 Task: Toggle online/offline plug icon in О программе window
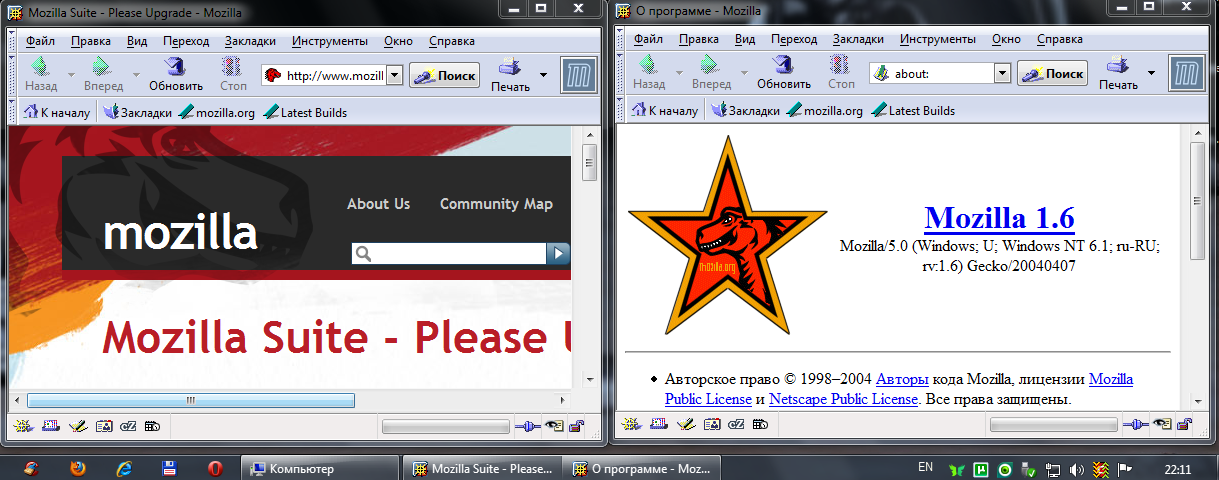(1136, 425)
